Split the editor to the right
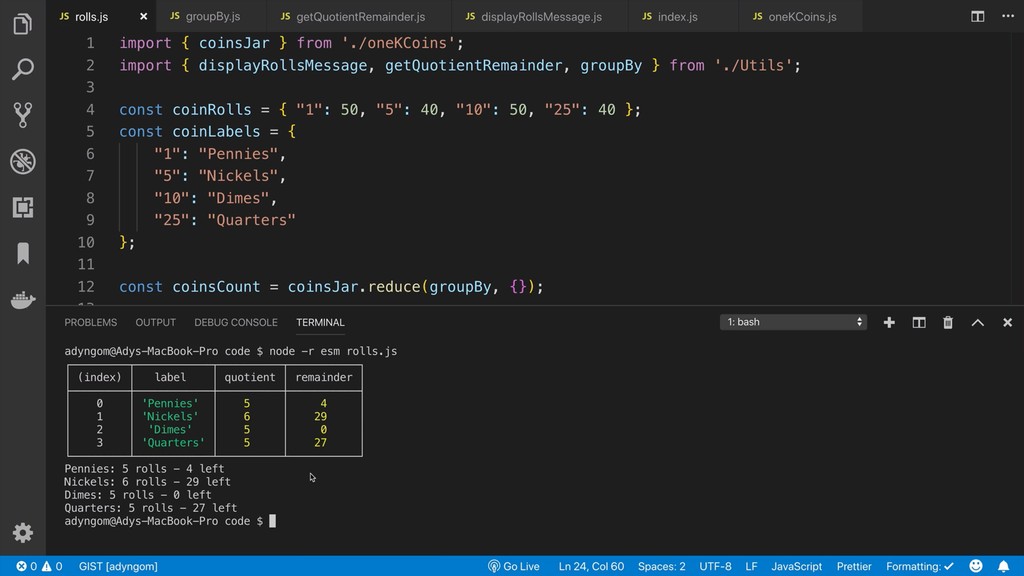 [977, 16]
